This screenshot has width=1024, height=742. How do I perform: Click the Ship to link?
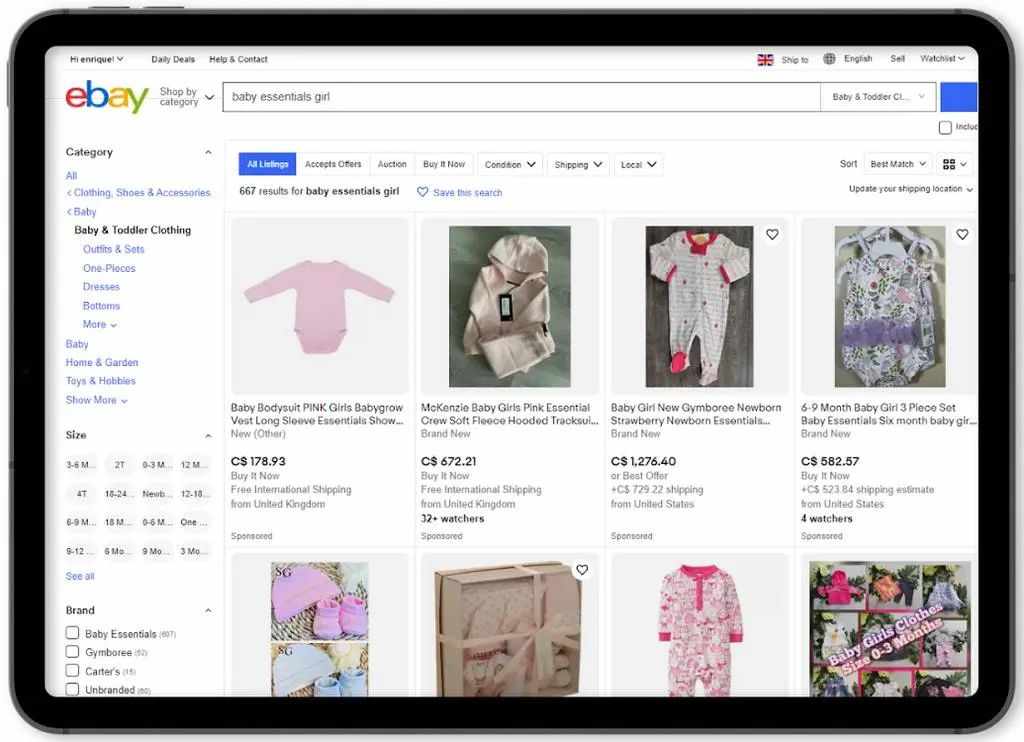click(795, 60)
